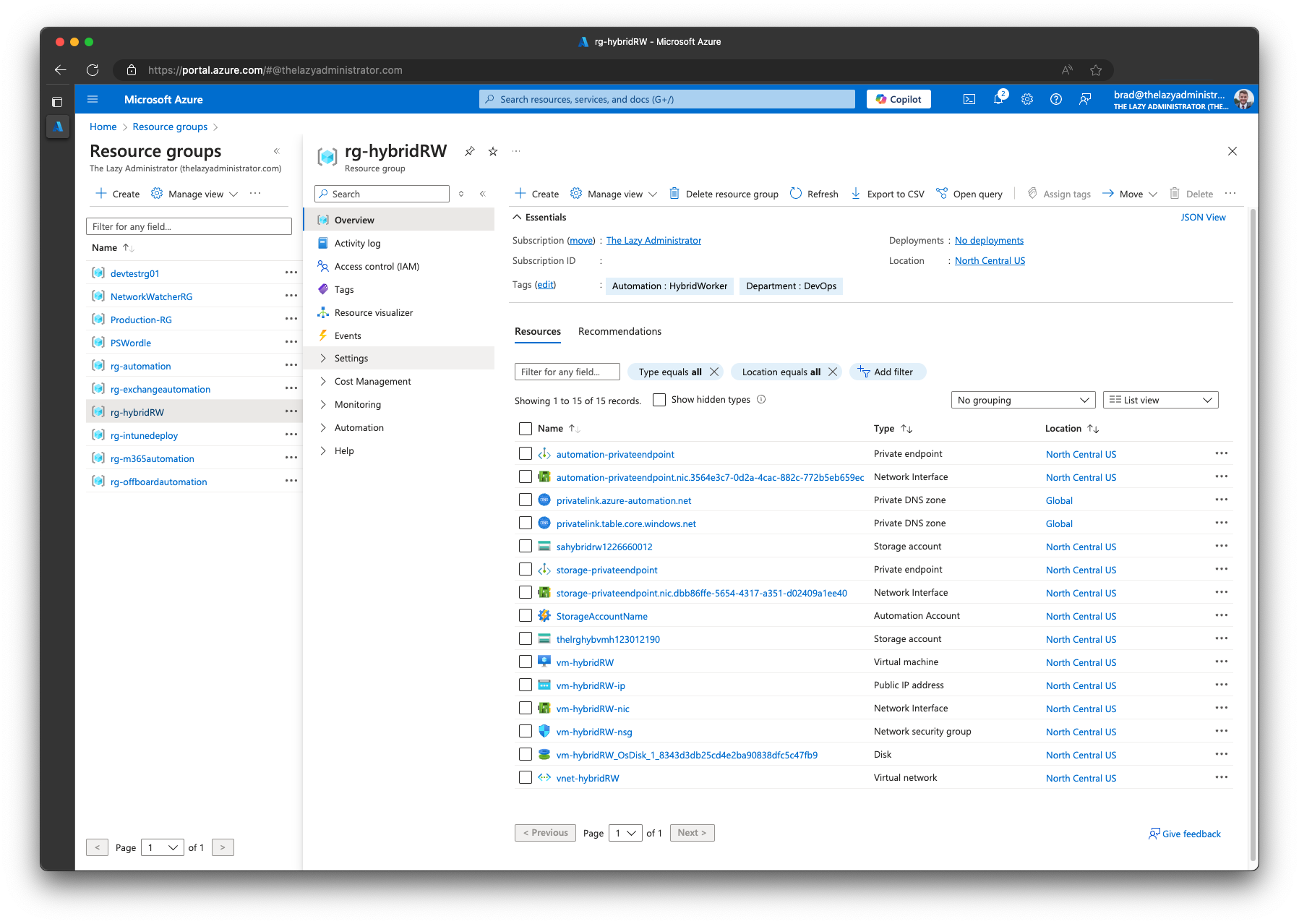Show info about hidden types
Screen dimensions: 1299x924
(x=761, y=399)
